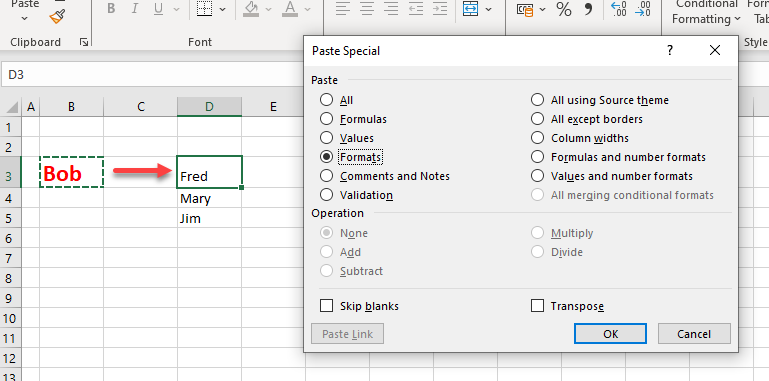Viewport: 769px width, 381px height.
Task: Decrease Decimal places
Action: click(642, 8)
